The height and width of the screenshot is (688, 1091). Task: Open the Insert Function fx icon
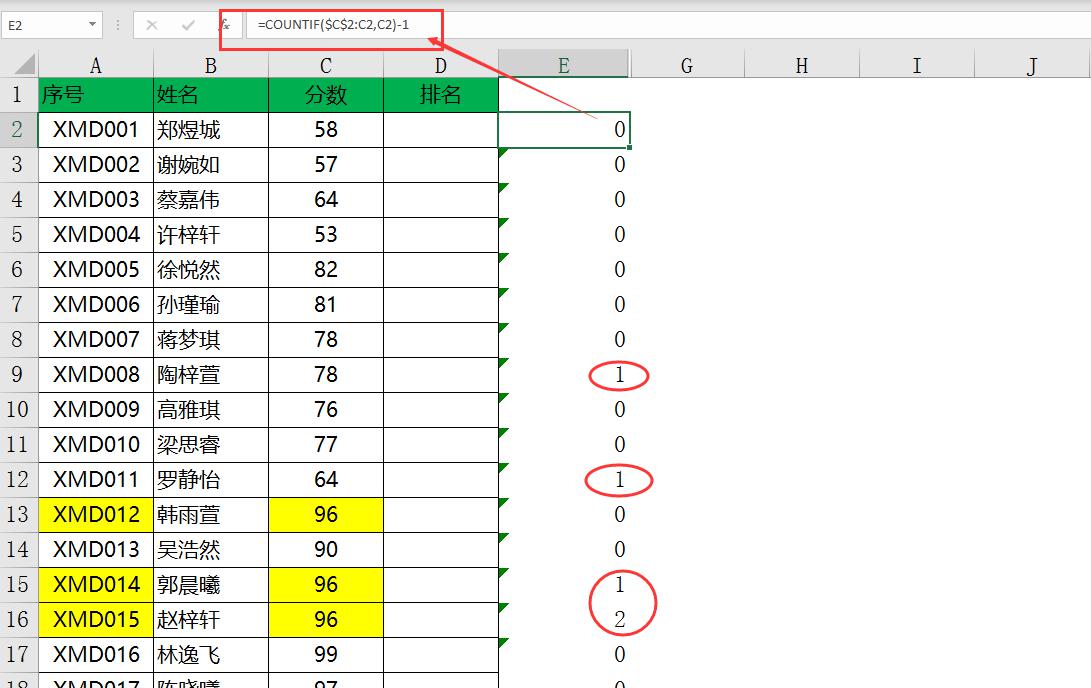[x=224, y=25]
